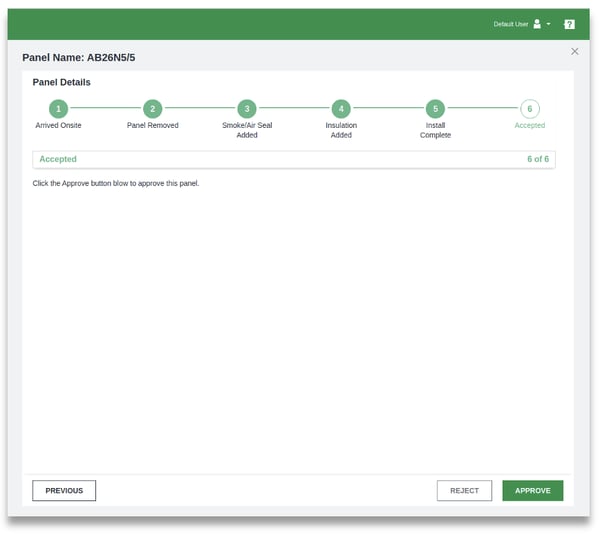600x535 pixels.
Task: Click the Accepted 6 of 6 progress bar
Action: [294, 159]
